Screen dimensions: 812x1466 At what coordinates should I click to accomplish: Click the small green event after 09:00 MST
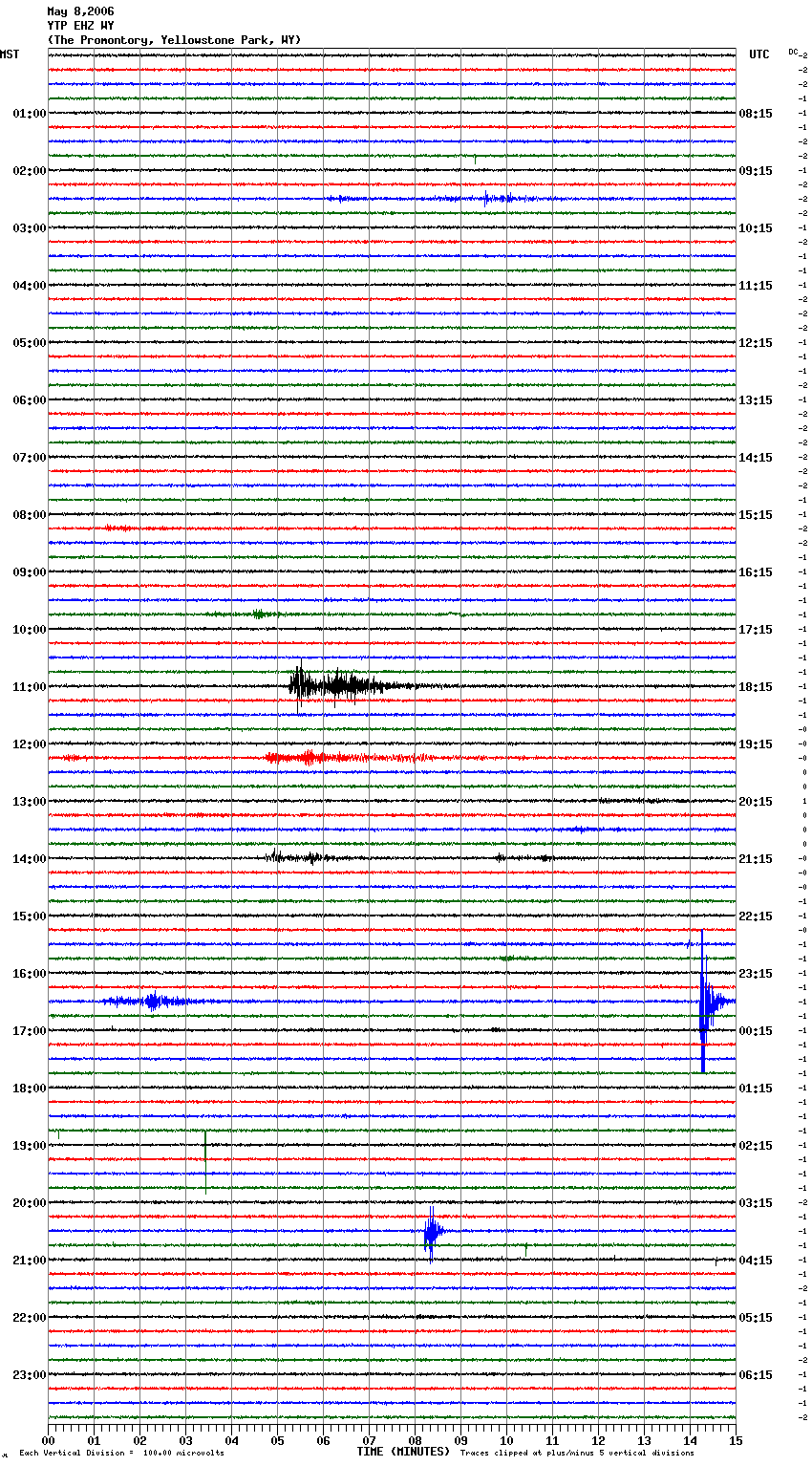(259, 614)
